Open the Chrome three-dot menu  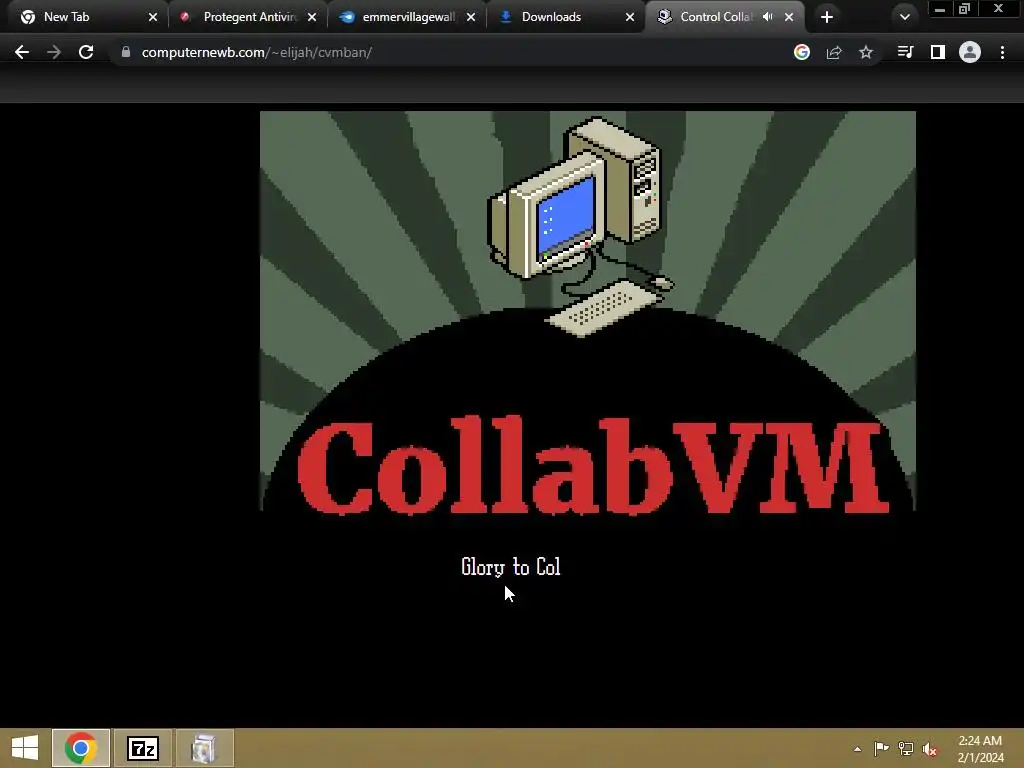pyautogui.click(x=1002, y=52)
